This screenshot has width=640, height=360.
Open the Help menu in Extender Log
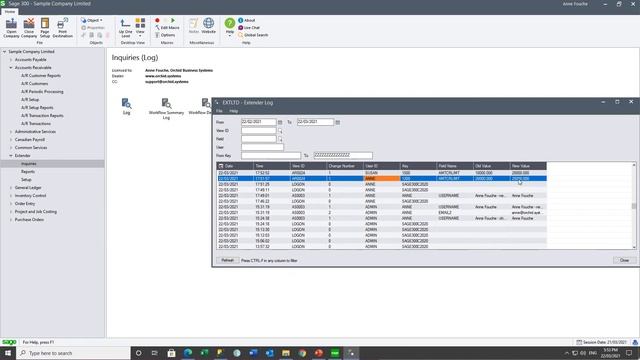pos(233,111)
